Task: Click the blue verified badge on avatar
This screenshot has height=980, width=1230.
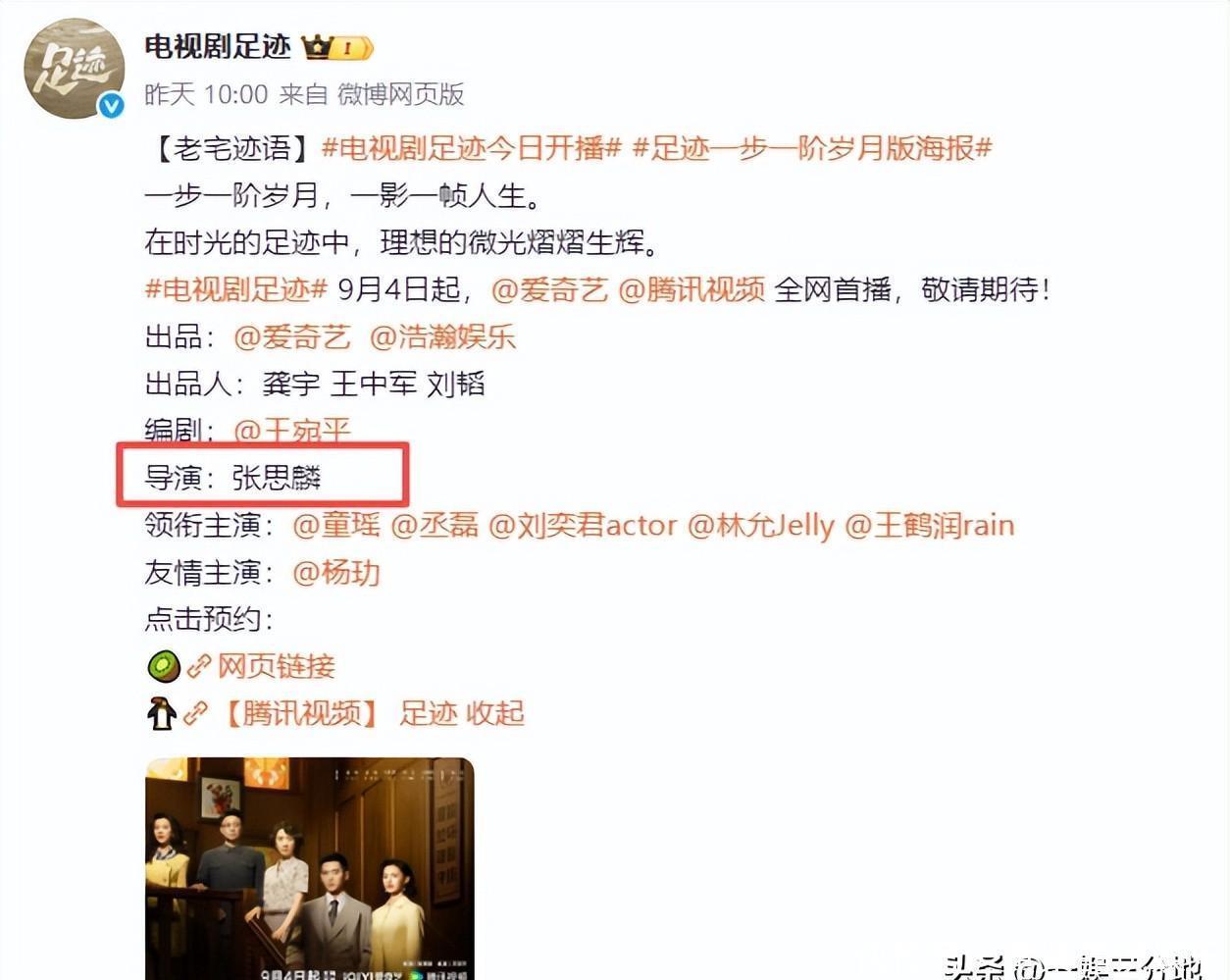Action: [111, 105]
